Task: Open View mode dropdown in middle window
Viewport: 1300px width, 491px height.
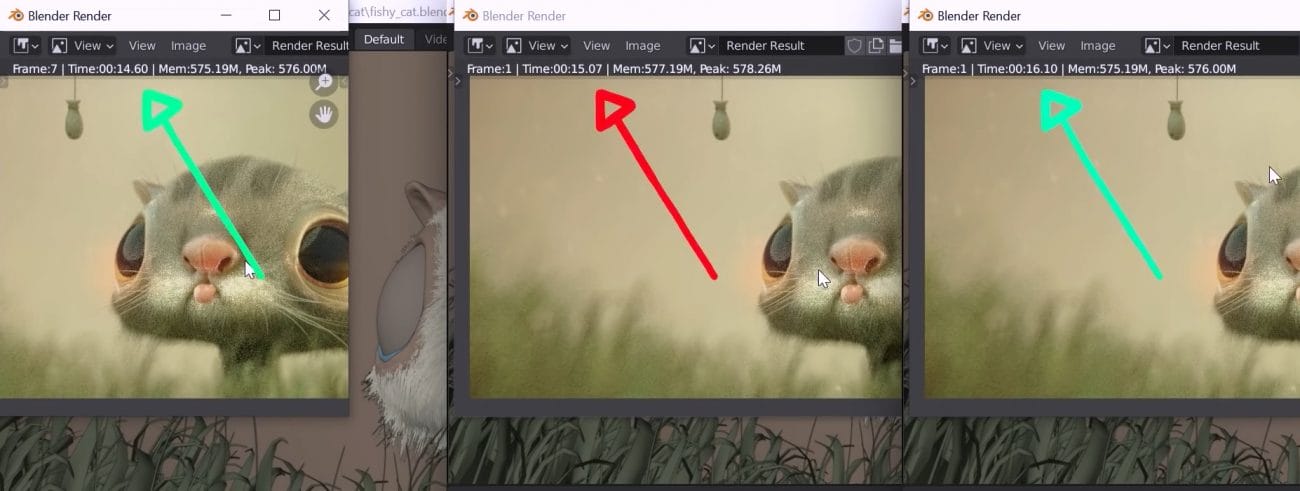Action: (536, 45)
